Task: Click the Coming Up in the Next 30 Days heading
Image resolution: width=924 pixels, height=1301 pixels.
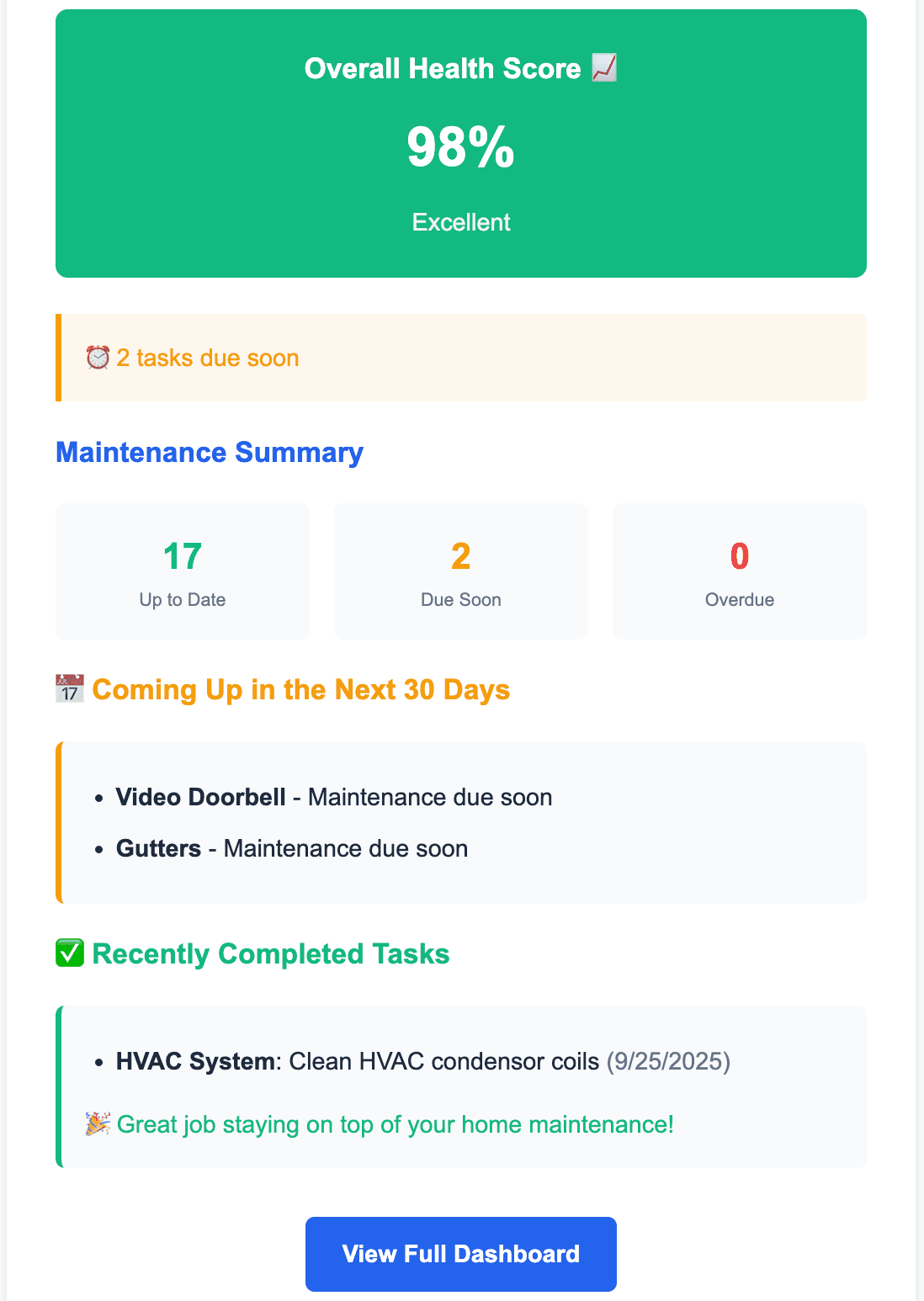Action: coord(300,689)
